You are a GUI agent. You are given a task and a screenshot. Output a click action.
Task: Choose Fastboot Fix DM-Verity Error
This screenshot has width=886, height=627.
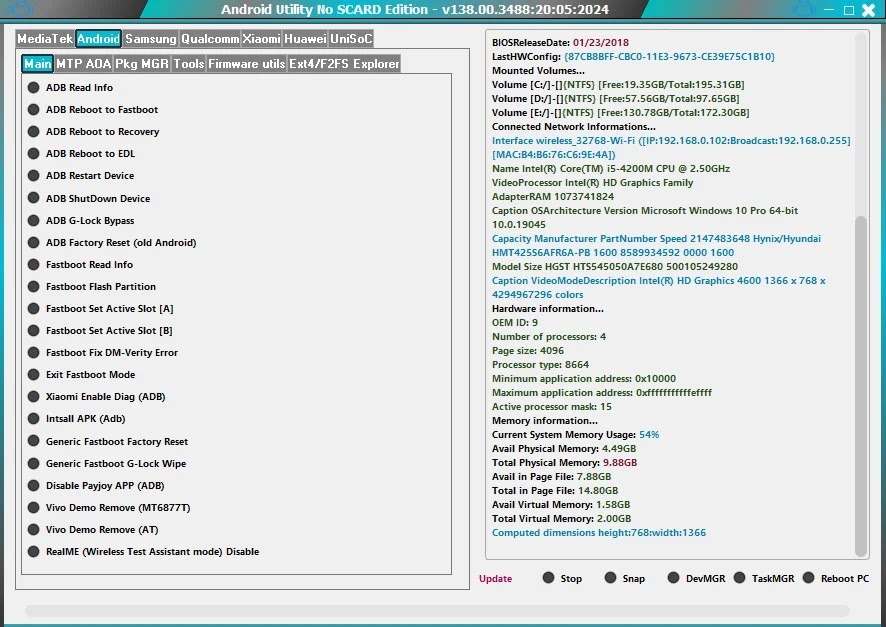(x=34, y=352)
